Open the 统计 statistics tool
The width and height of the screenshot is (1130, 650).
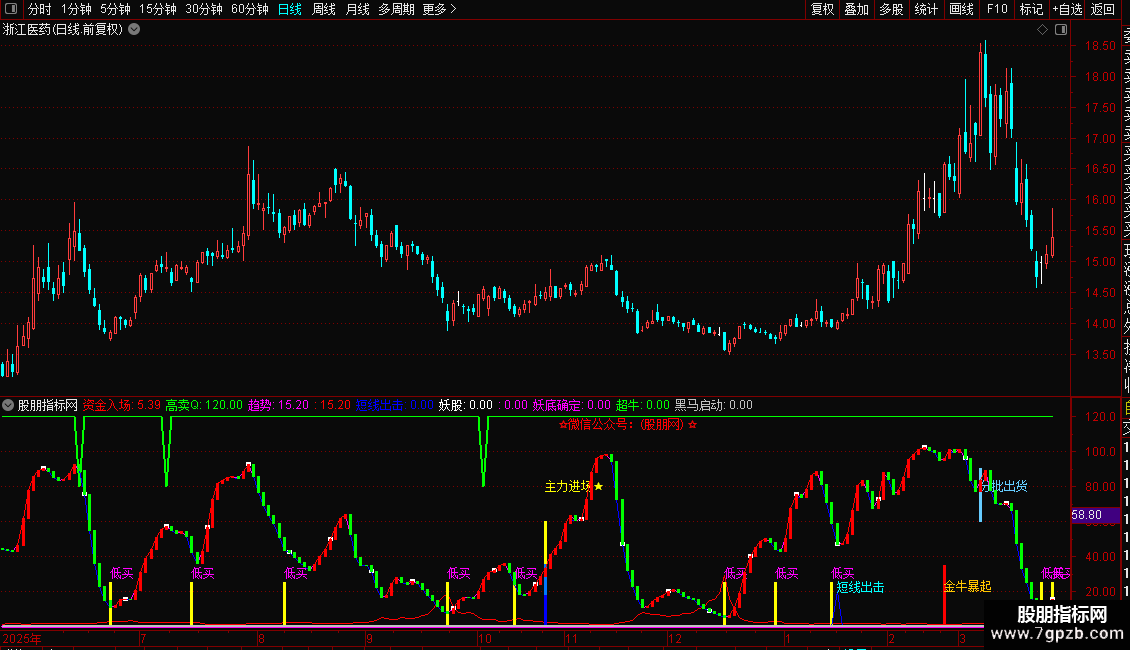pyautogui.click(x=926, y=9)
